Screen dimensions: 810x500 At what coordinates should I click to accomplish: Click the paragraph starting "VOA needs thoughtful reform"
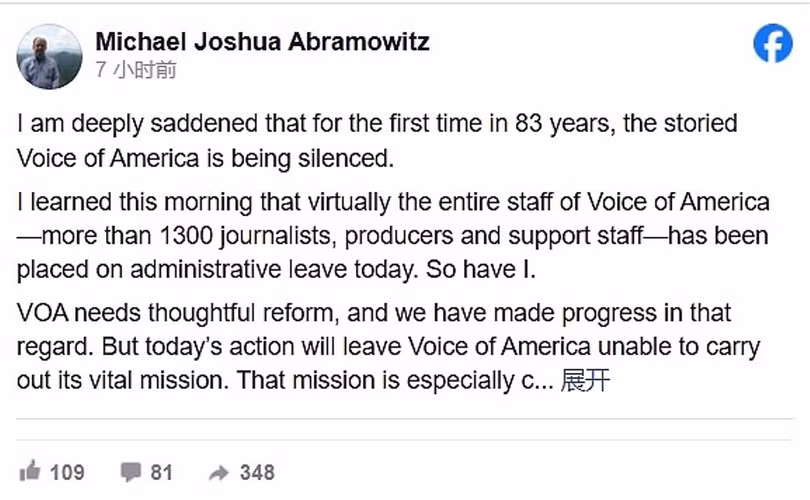(388, 346)
